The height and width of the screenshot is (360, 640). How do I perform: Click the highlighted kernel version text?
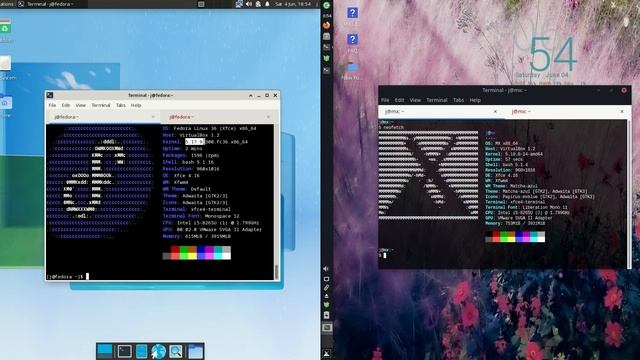[194, 142]
